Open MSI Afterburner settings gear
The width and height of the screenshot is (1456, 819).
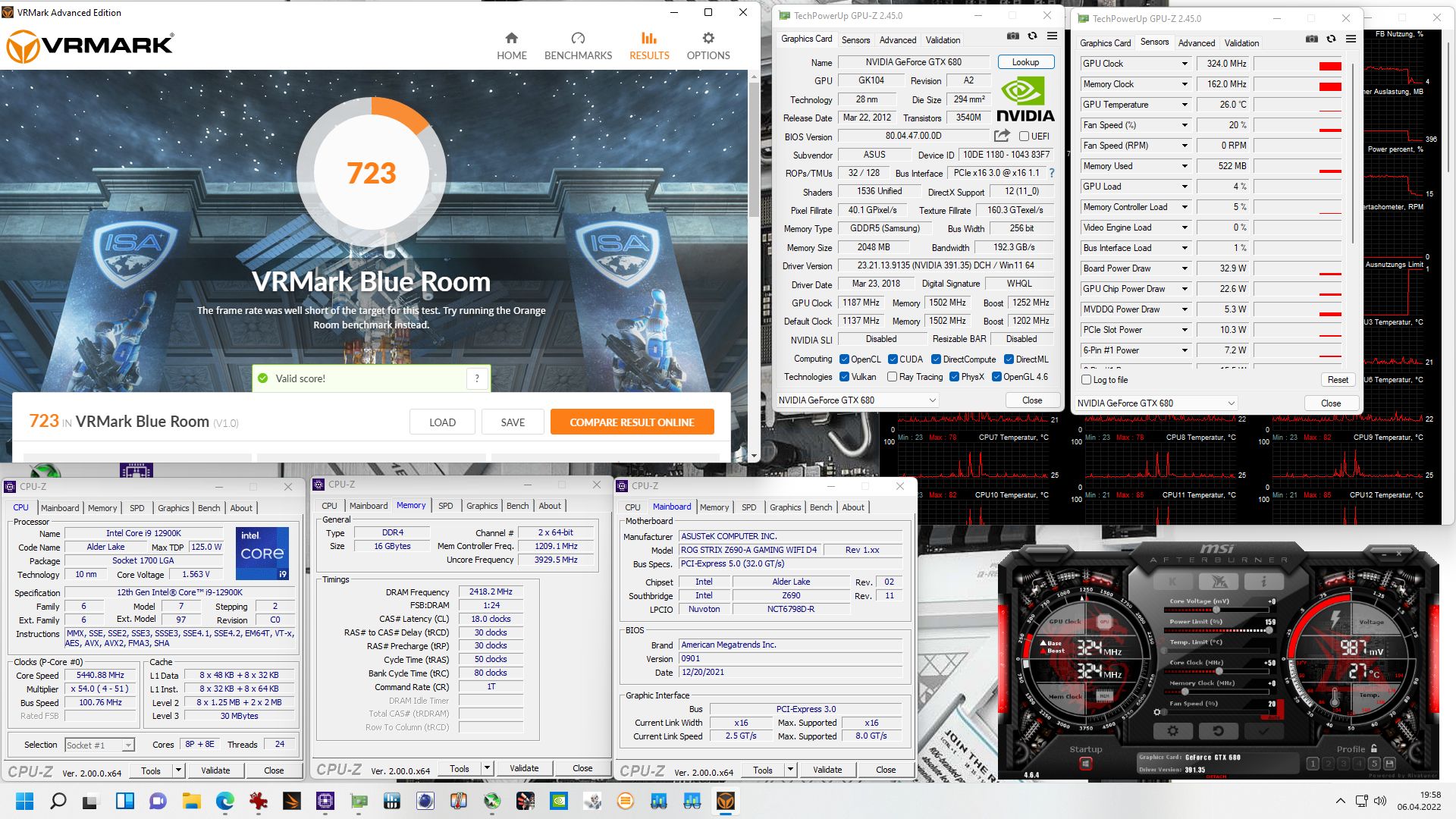pyautogui.click(x=1172, y=731)
